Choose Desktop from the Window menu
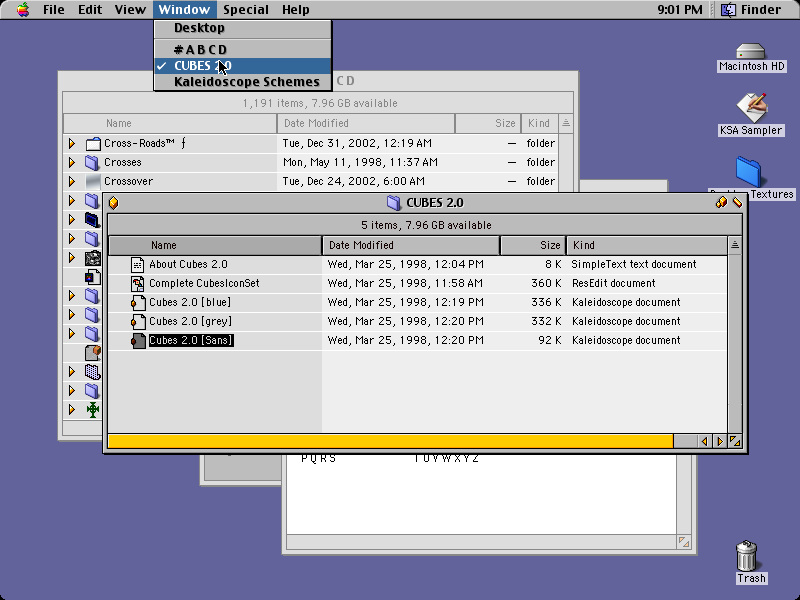Viewport: 800px width, 600px height. point(243,28)
